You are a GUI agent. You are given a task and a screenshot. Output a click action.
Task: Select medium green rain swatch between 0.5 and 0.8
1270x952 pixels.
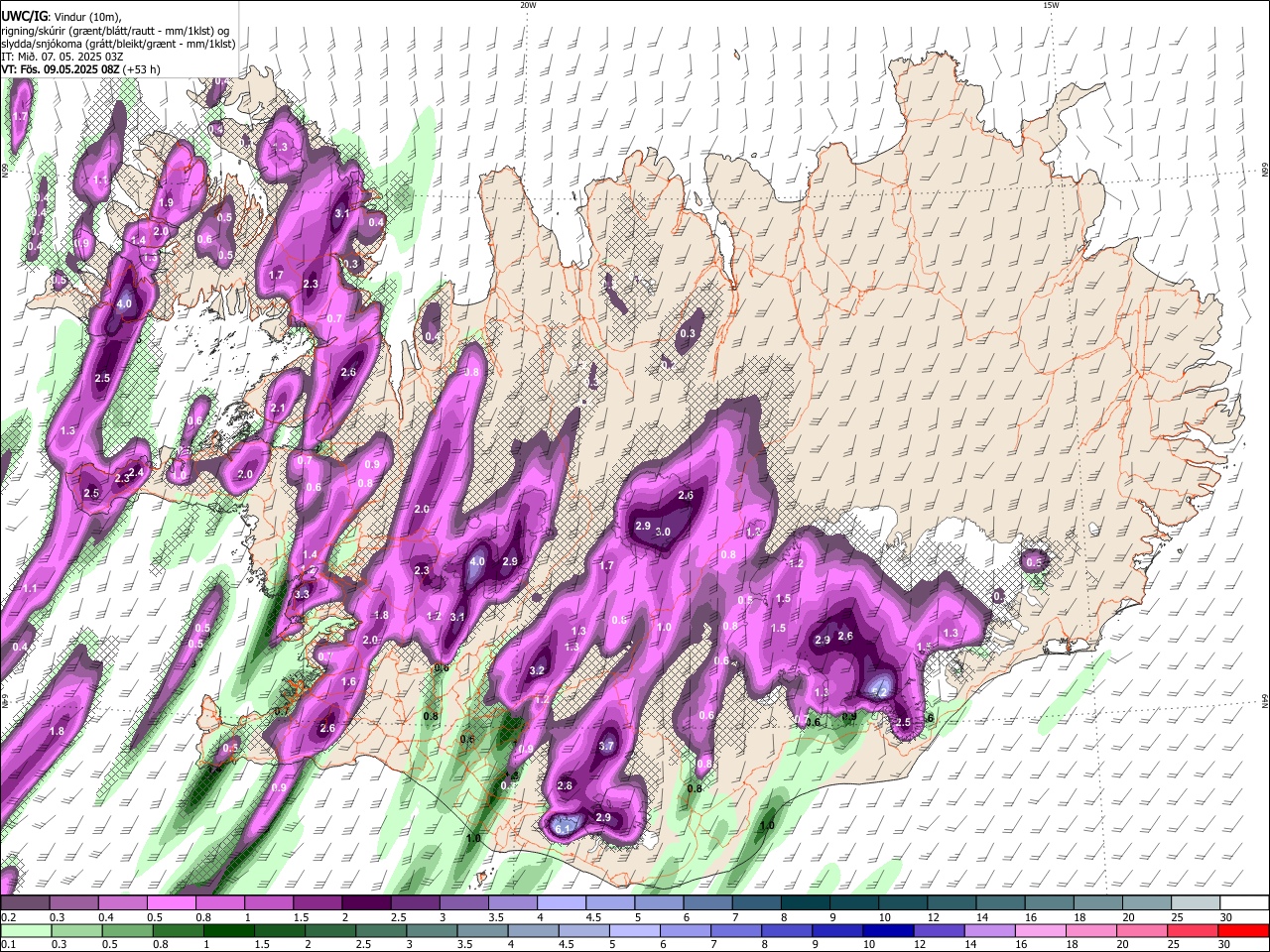coord(127,930)
